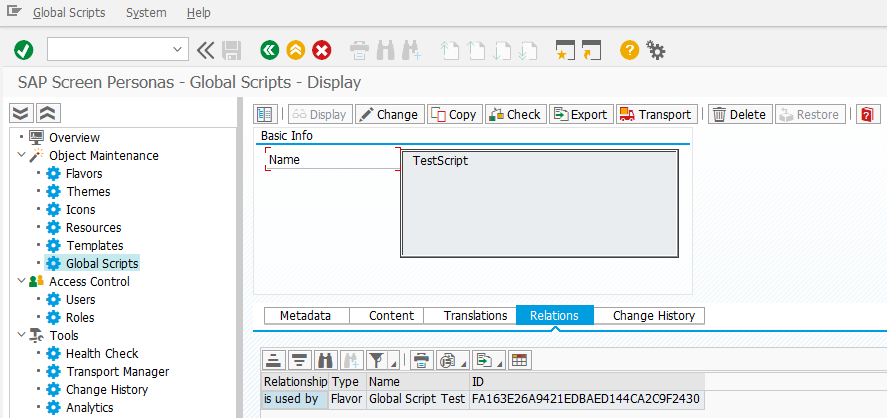The height and width of the screenshot is (418, 887).
Task: Collapse the Access Control tree node
Action: tap(21, 281)
